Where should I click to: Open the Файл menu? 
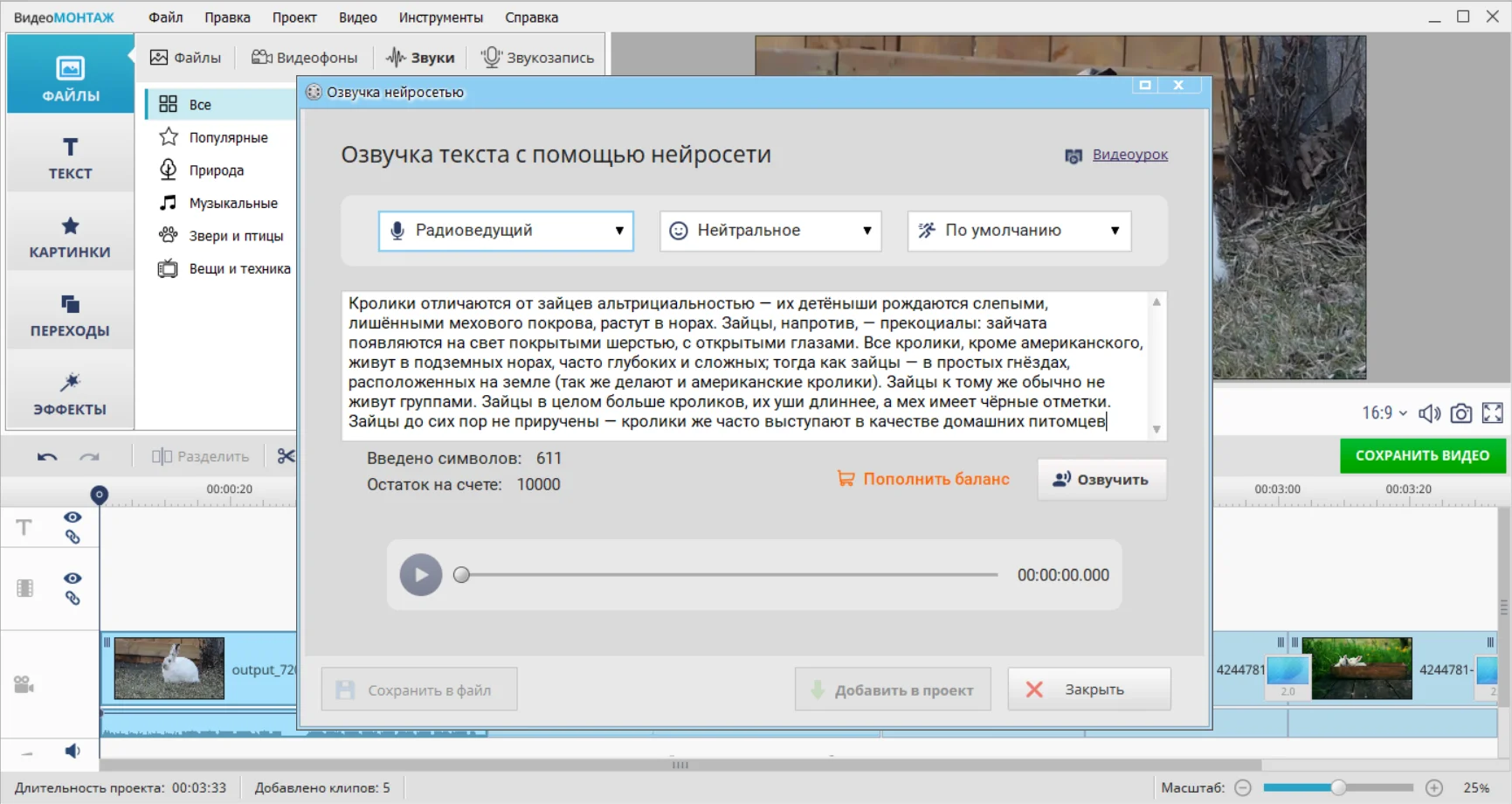165,17
